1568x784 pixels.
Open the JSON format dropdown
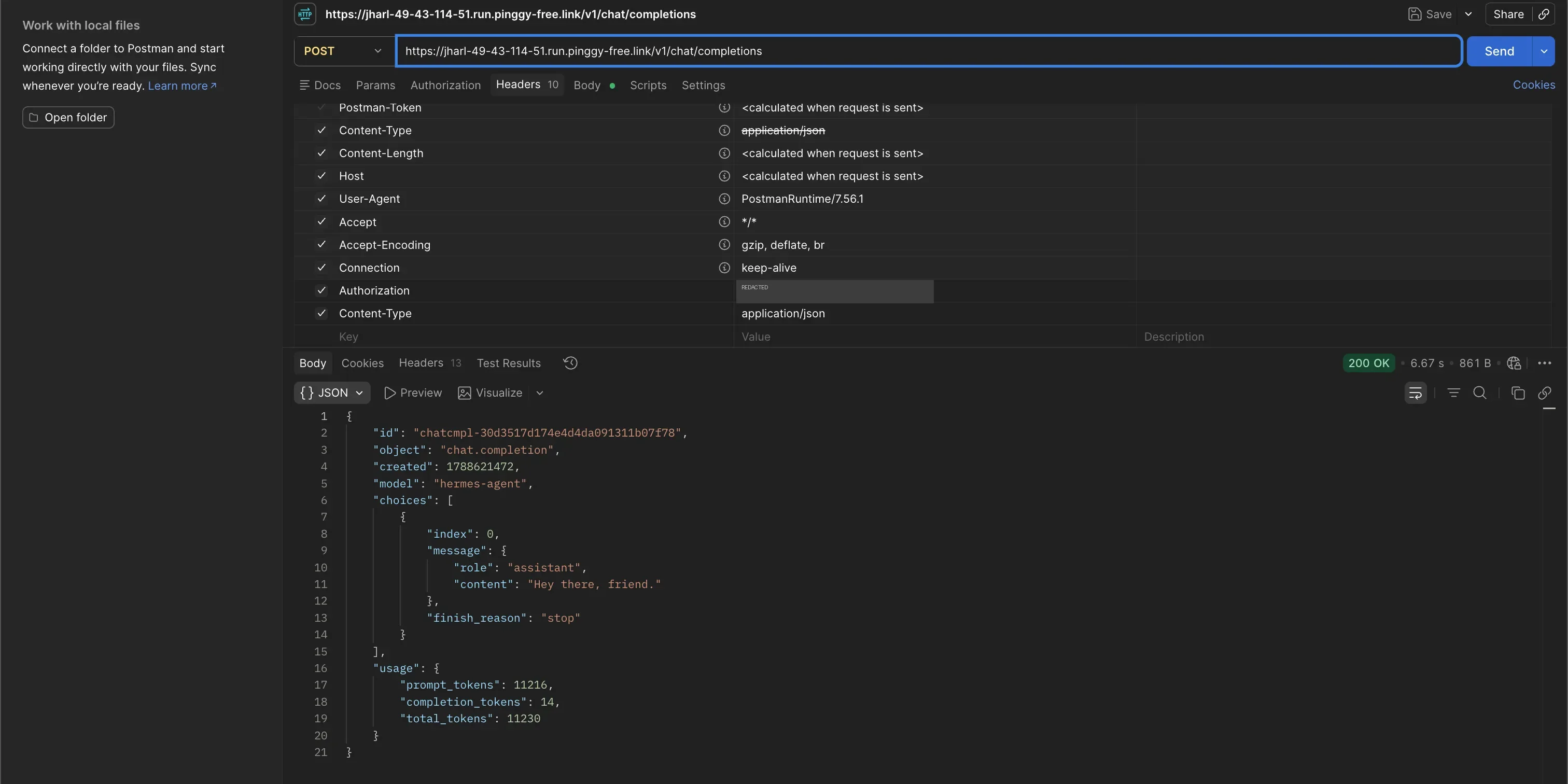(x=332, y=393)
